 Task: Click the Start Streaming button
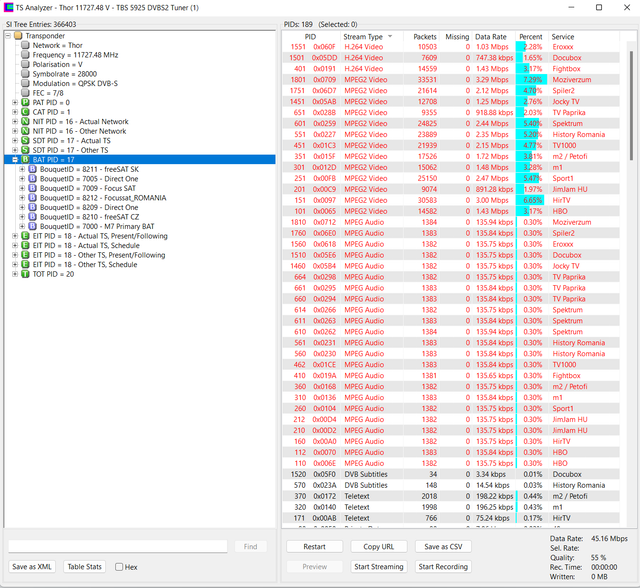pyautogui.click(x=379, y=567)
